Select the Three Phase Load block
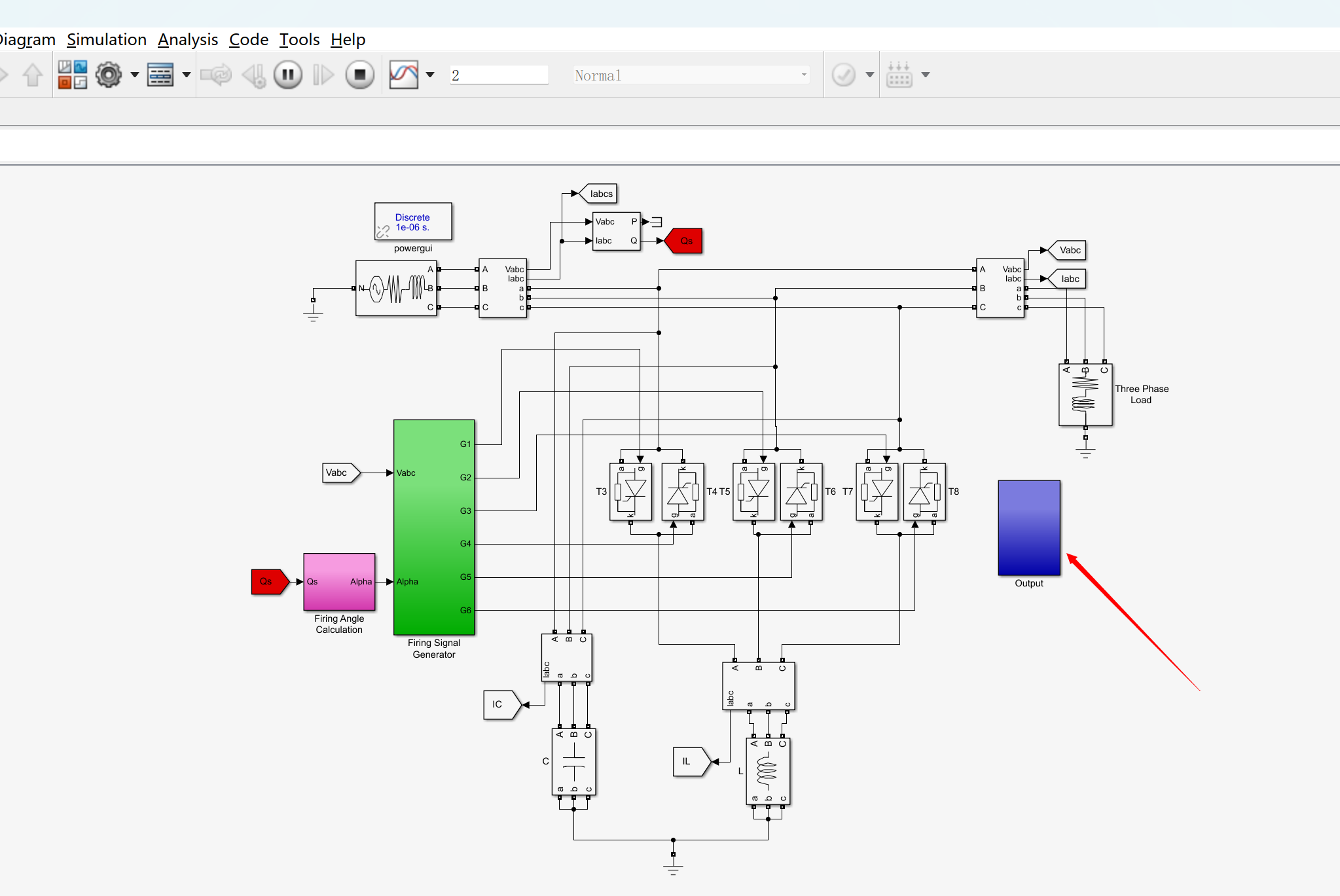The image size is (1340, 896). point(1085,395)
